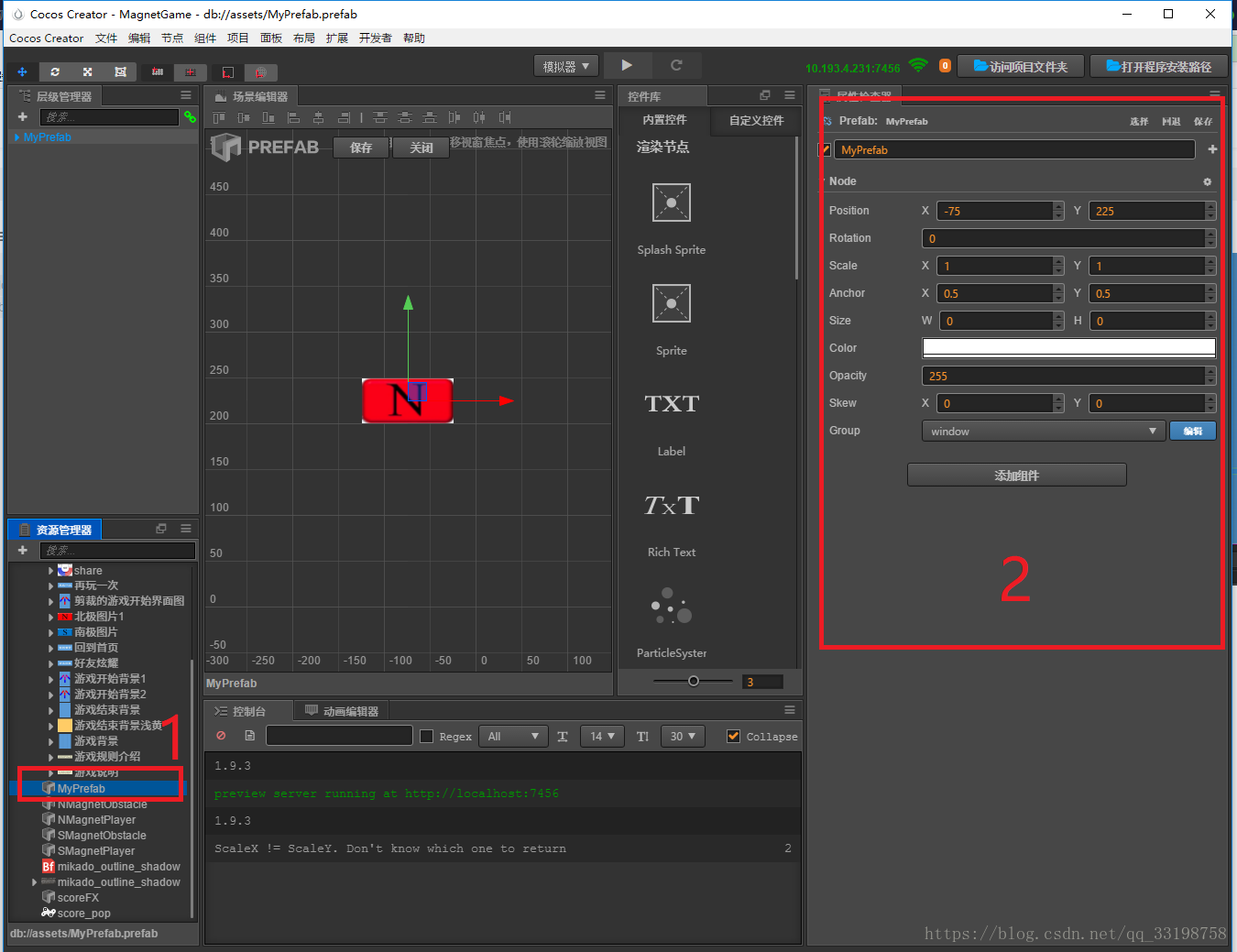Click 保存 button in scene editor
This screenshot has width=1237, height=952.
pyautogui.click(x=361, y=148)
